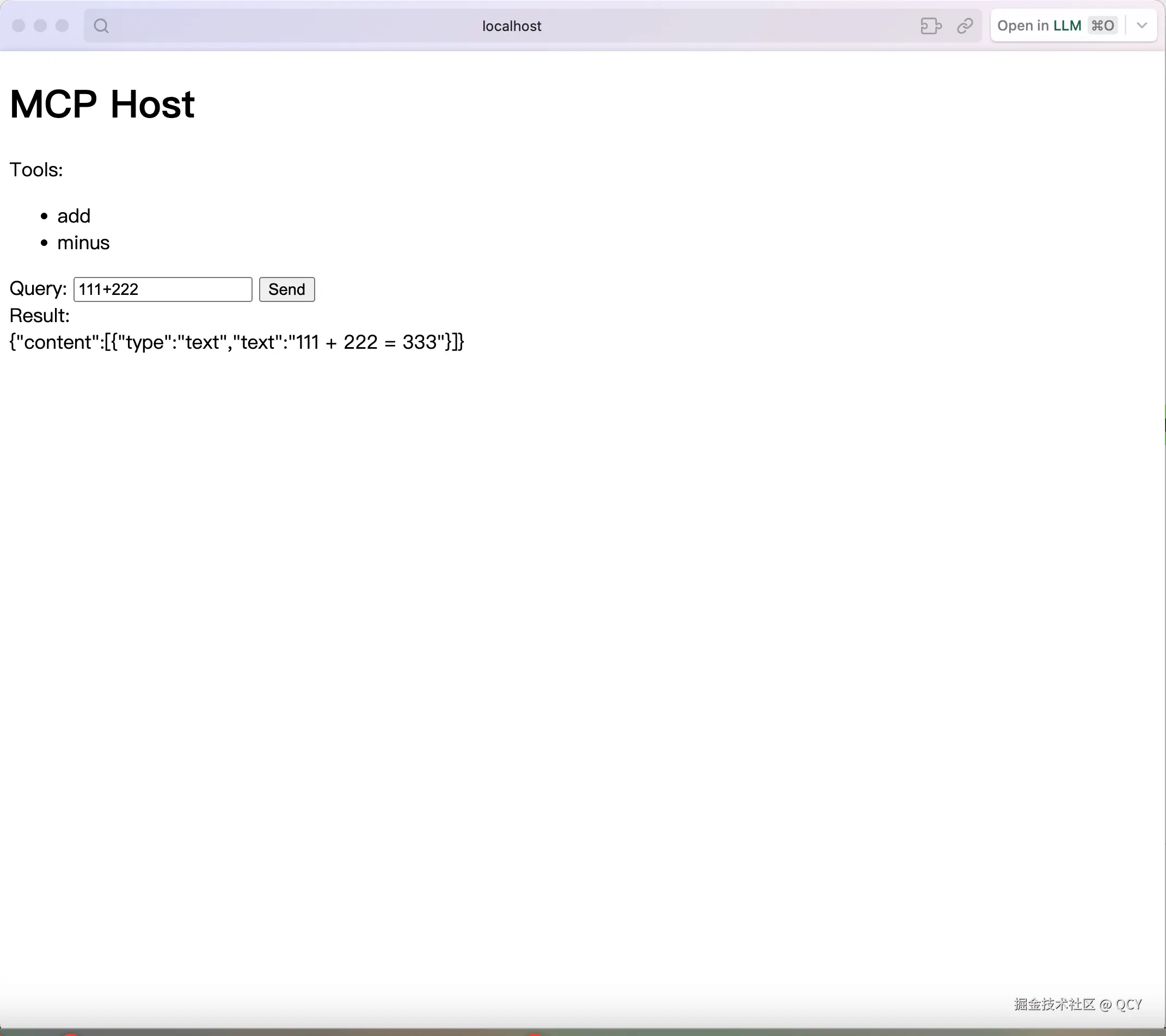The image size is (1166, 1036).
Task: Click the Result: label
Action: 39,315
